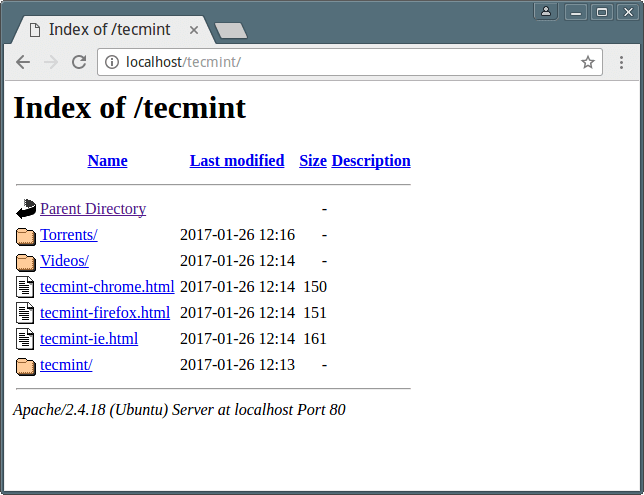Click the browser back arrow
Image resolution: width=644 pixels, height=495 pixels.
tap(23, 62)
